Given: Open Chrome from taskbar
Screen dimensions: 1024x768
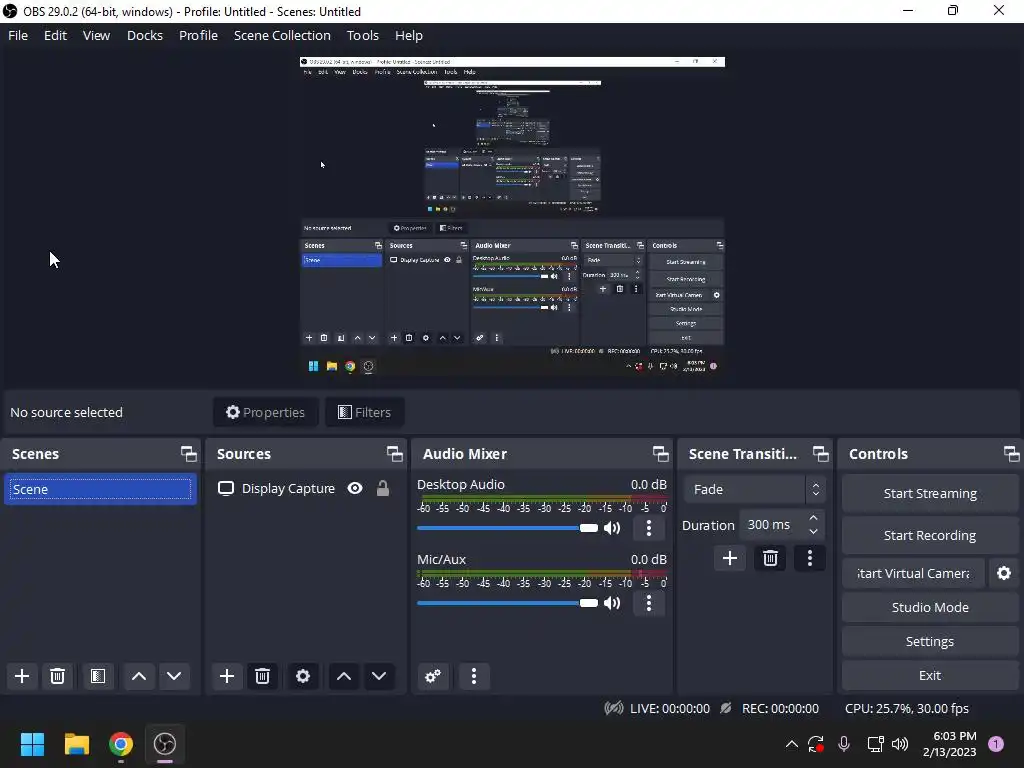Looking at the screenshot, I should tap(120, 744).
